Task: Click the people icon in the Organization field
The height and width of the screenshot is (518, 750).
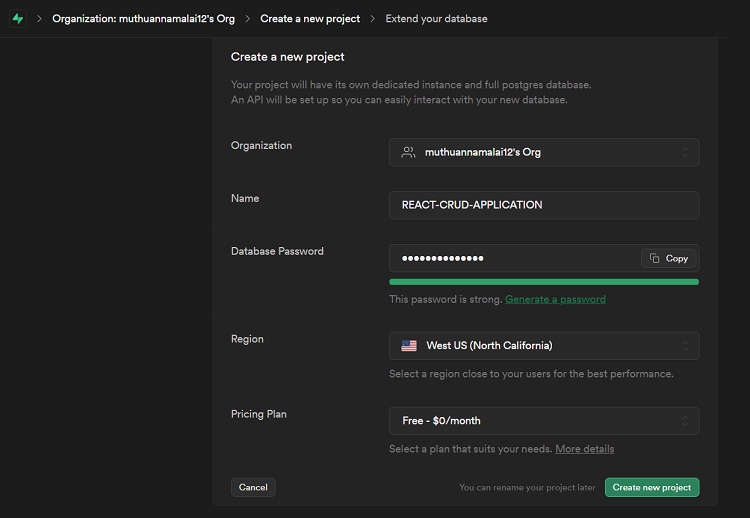Action: pyautogui.click(x=408, y=153)
